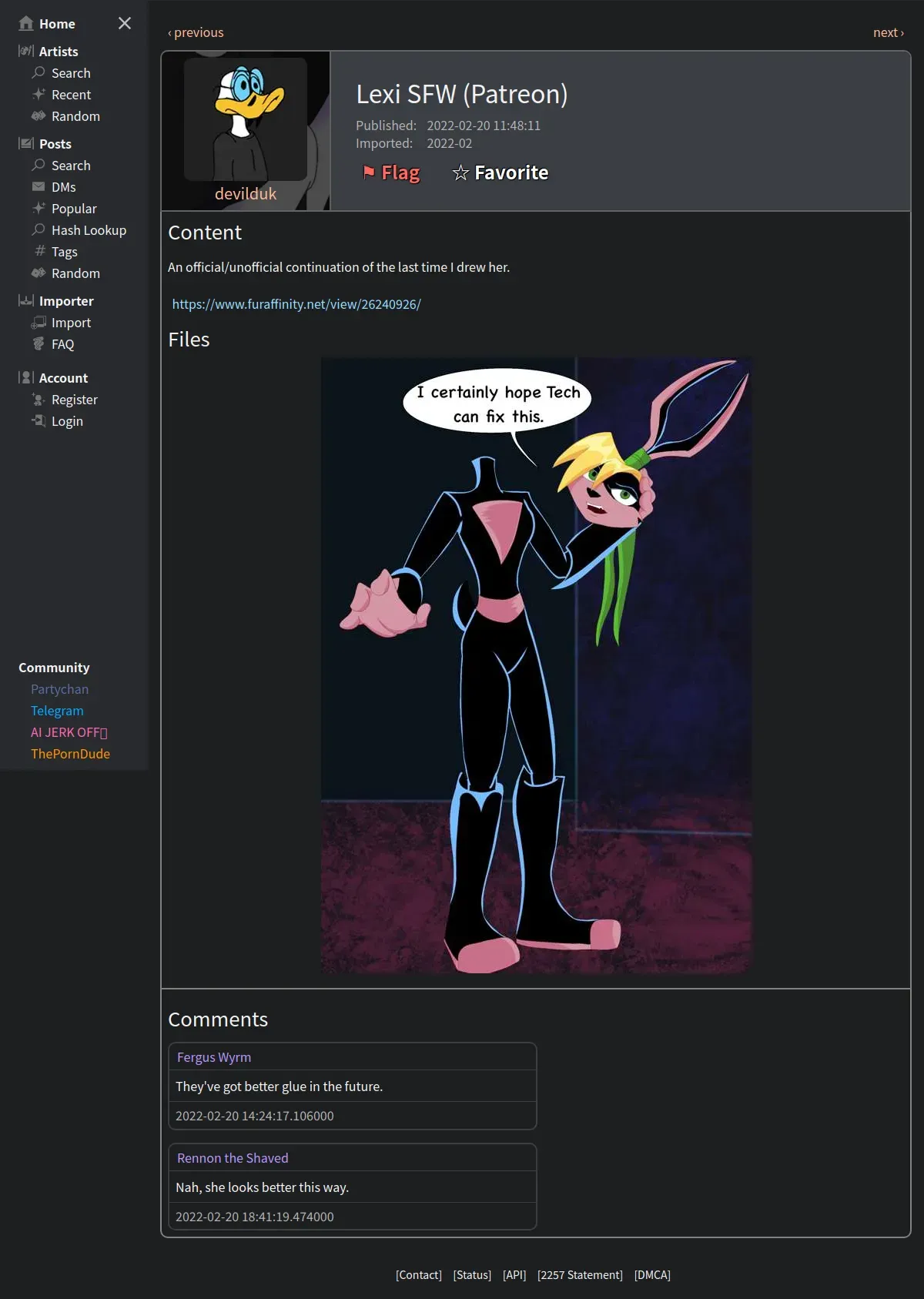The image size is (924, 1299).
Task: Click commenter name Fergus Wyrm
Action: [214, 1057]
